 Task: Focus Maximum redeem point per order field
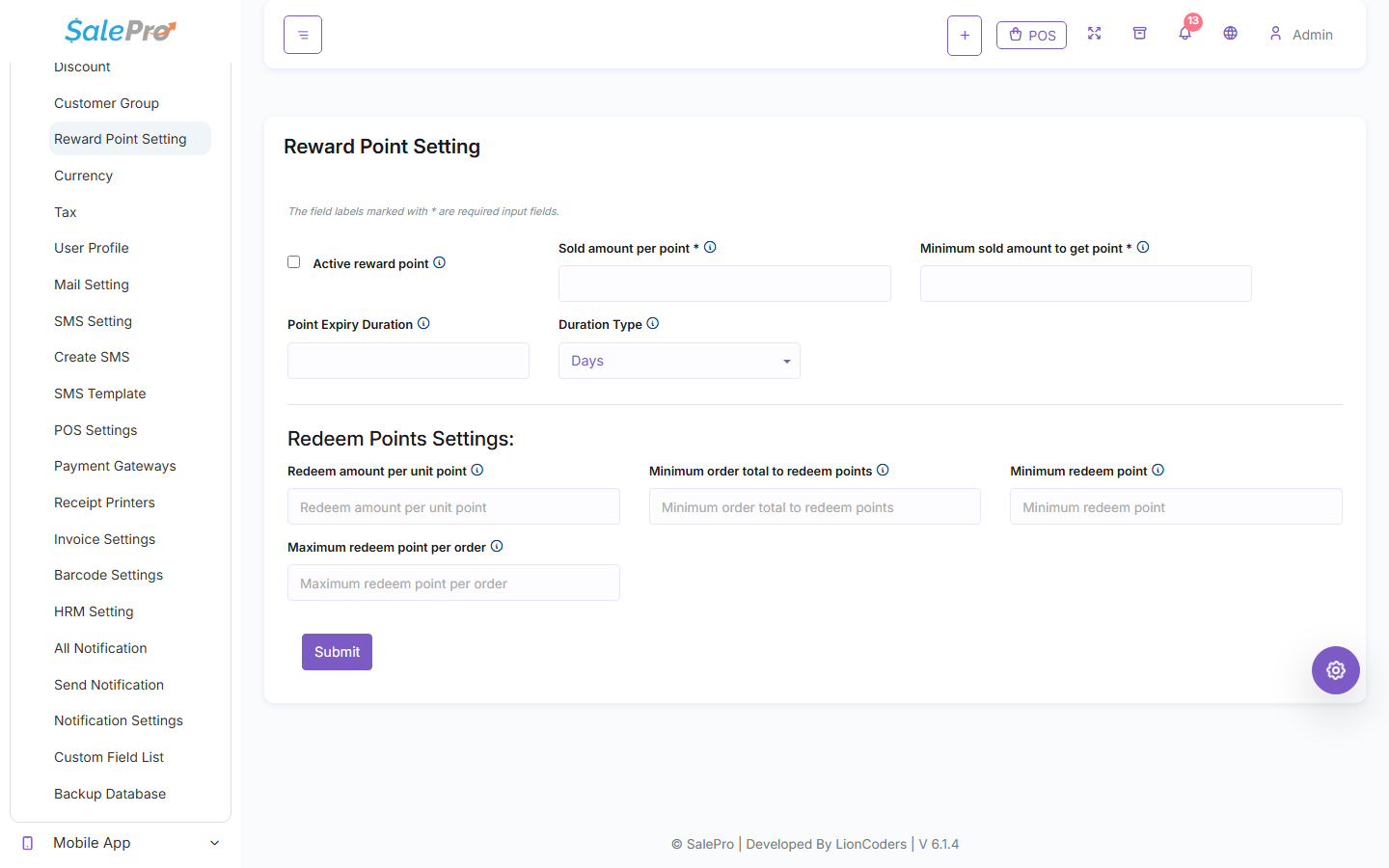coord(453,583)
